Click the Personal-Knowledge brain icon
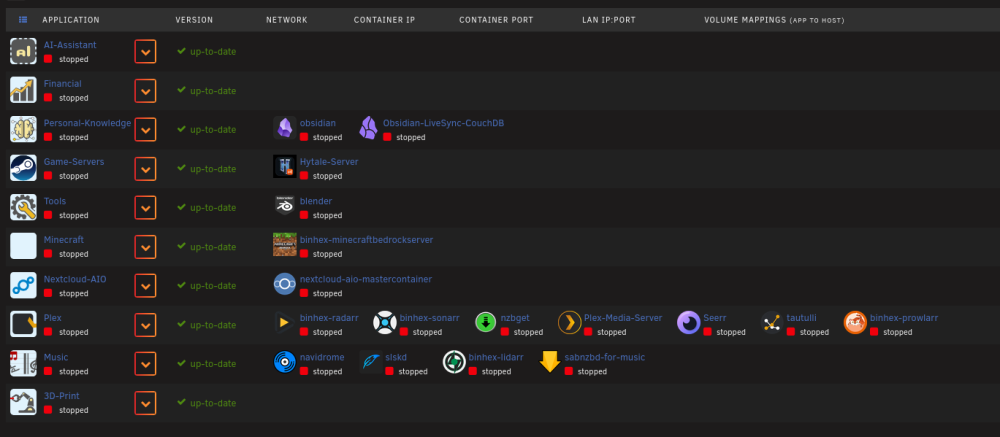This screenshot has width=1000, height=437. (23, 129)
